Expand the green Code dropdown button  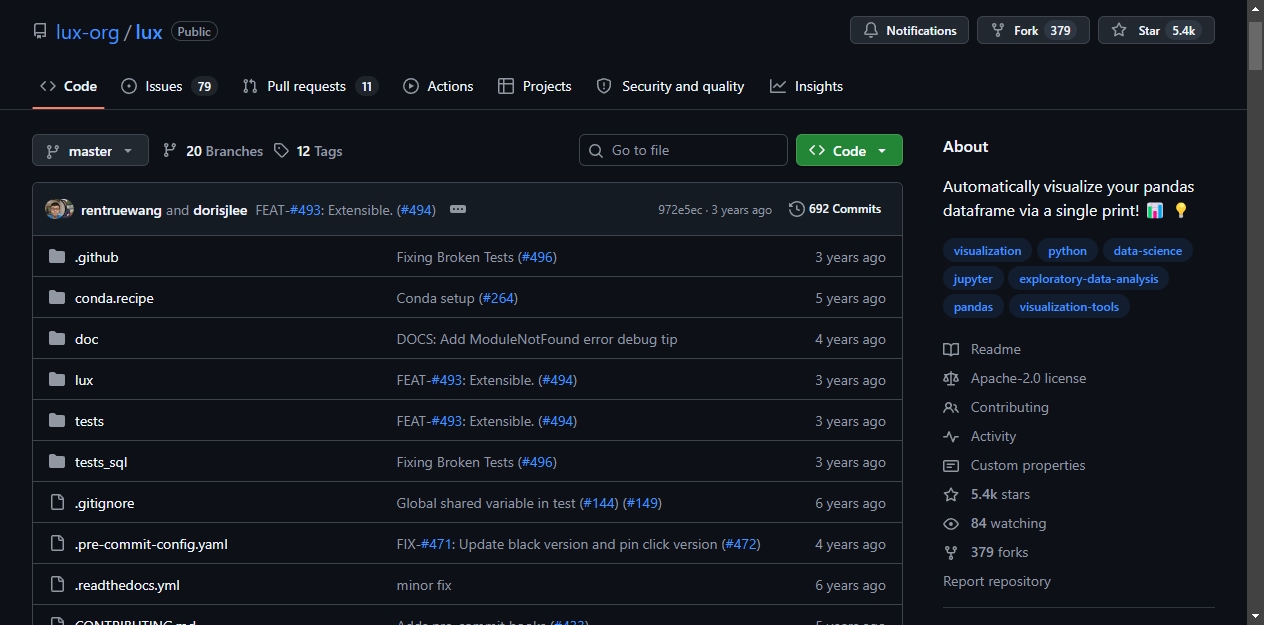pos(849,150)
